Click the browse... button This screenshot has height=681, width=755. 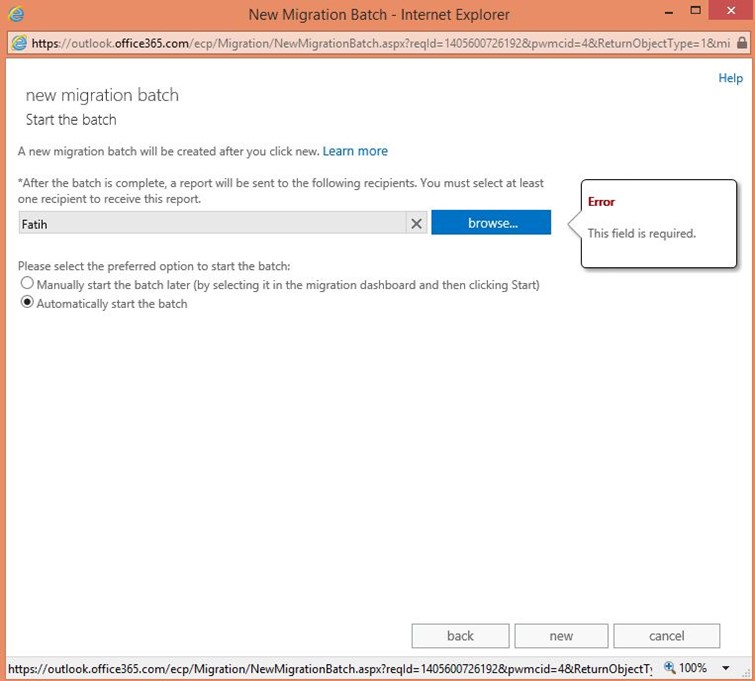coord(491,223)
